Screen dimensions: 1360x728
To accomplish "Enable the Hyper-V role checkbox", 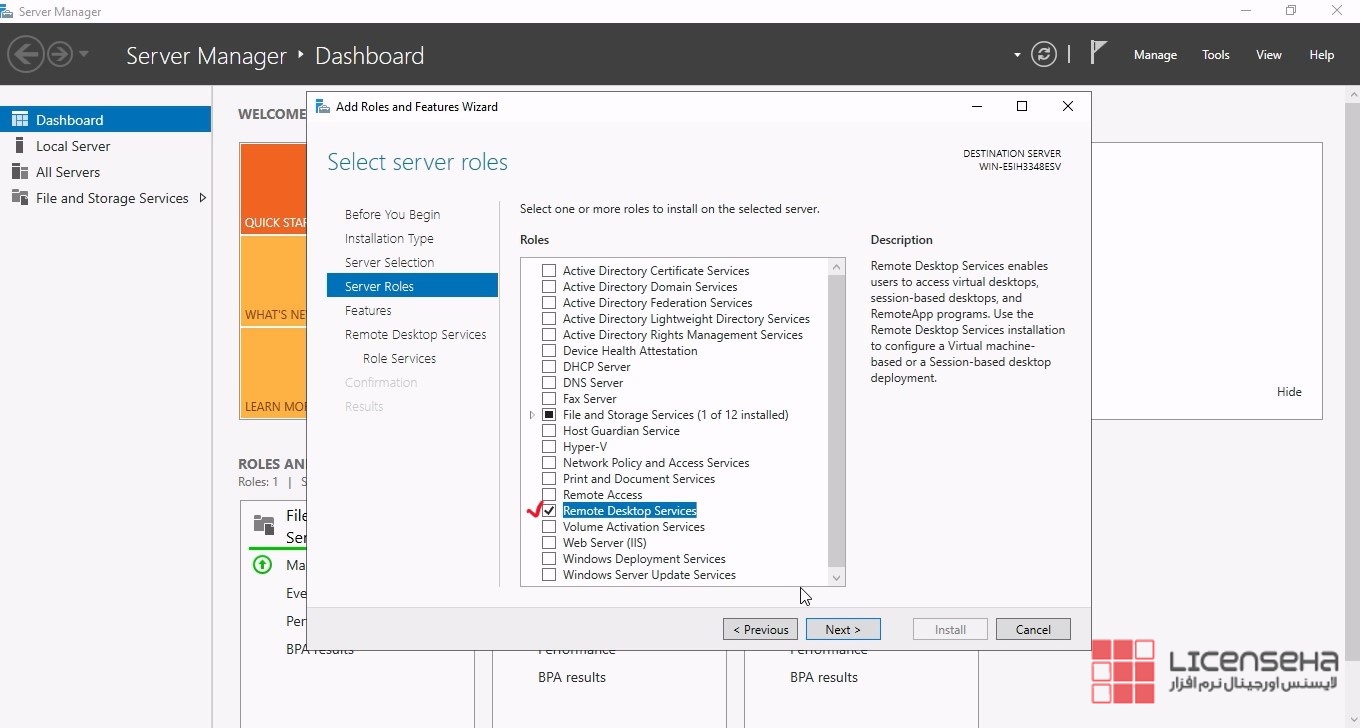I will point(549,447).
